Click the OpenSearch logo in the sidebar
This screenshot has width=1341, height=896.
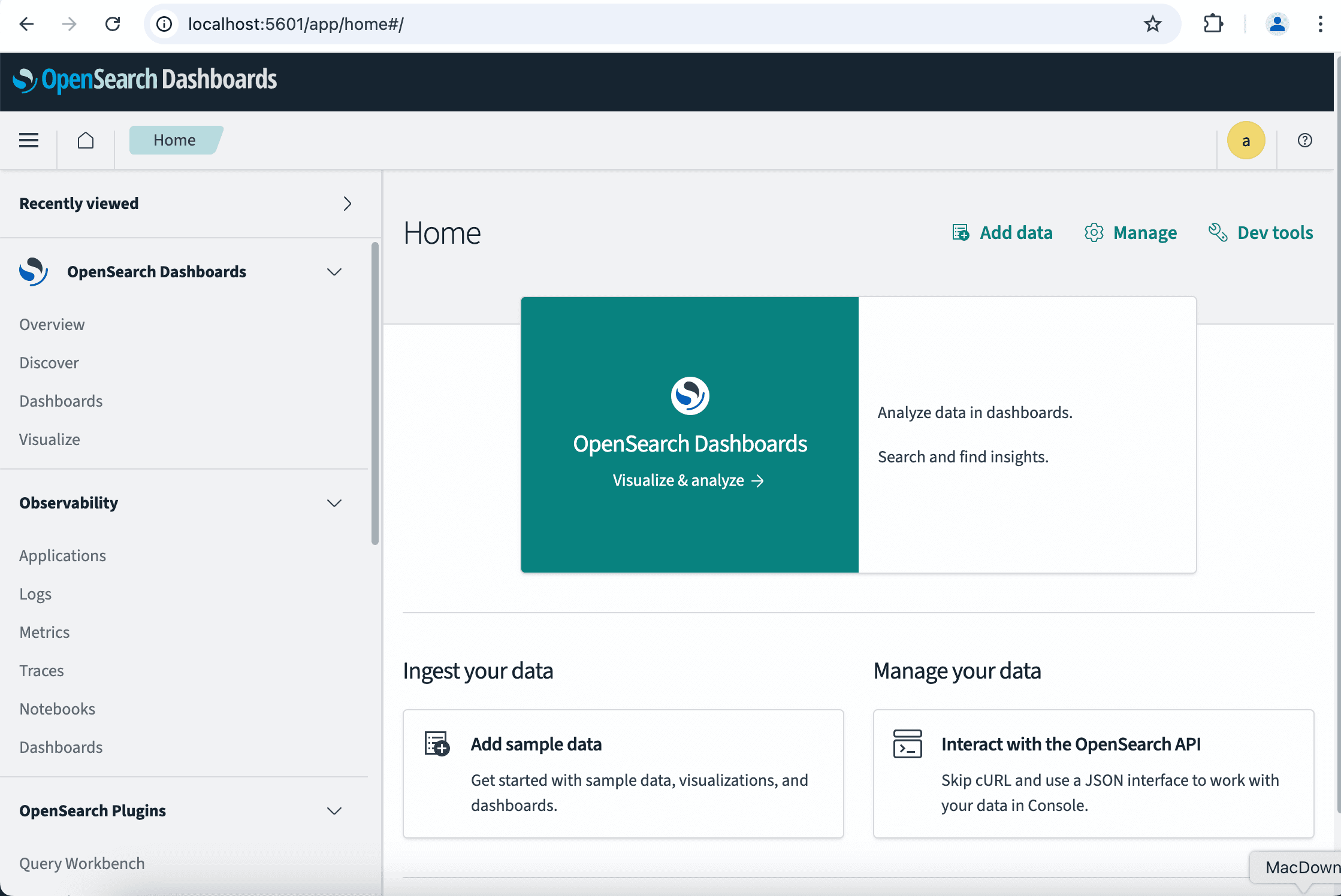34,271
